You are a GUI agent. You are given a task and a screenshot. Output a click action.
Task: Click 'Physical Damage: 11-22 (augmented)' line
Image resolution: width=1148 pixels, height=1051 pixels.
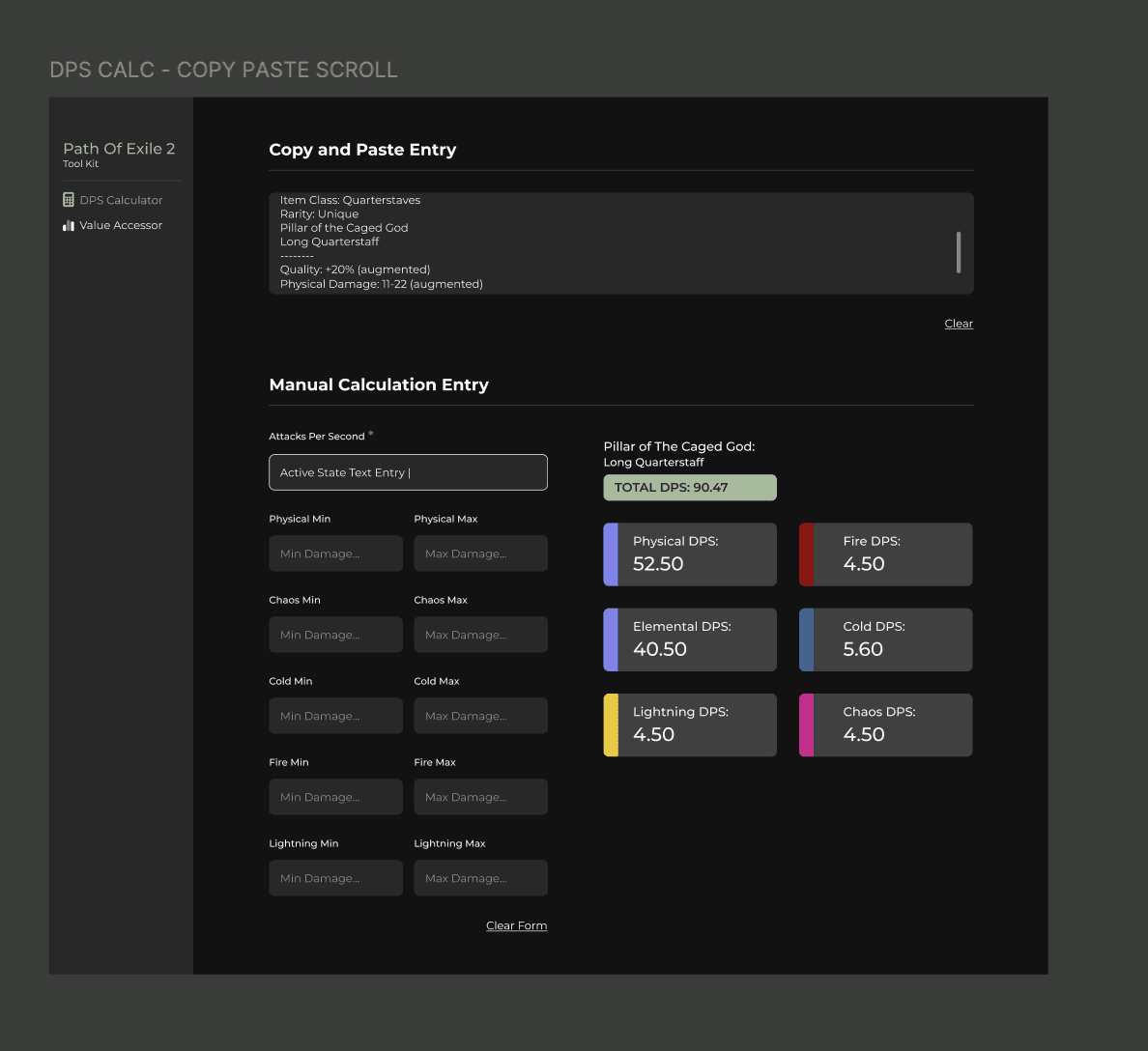[x=382, y=284]
